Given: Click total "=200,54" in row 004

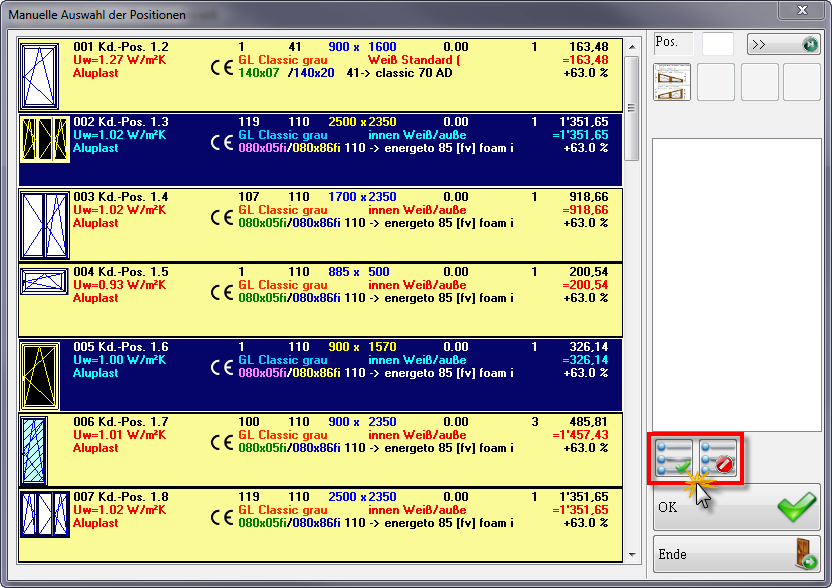Looking at the screenshot, I should (585, 285).
